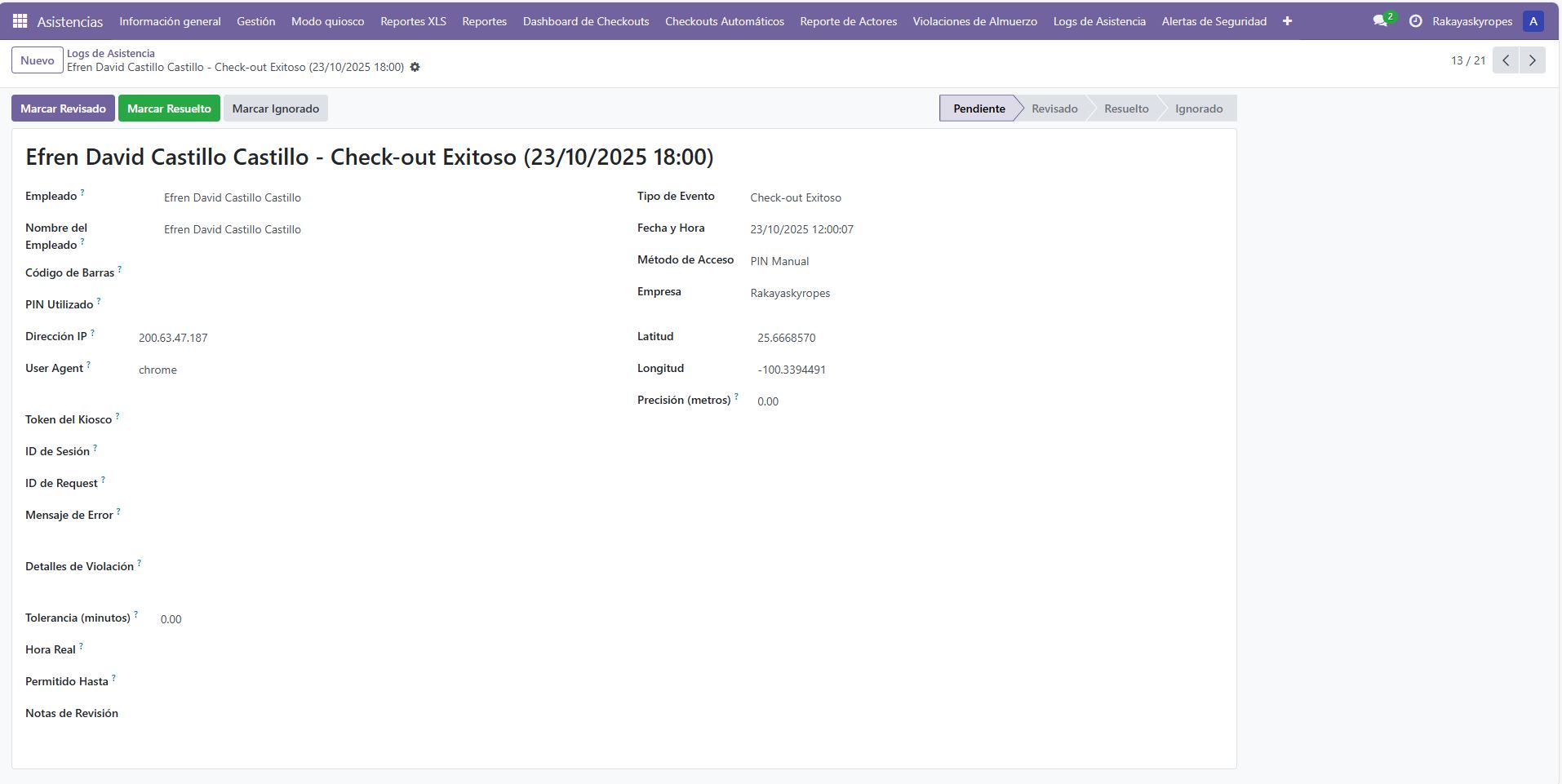Click the plus icon for more menus
The width and height of the screenshot is (1562, 784).
pos(1287,21)
